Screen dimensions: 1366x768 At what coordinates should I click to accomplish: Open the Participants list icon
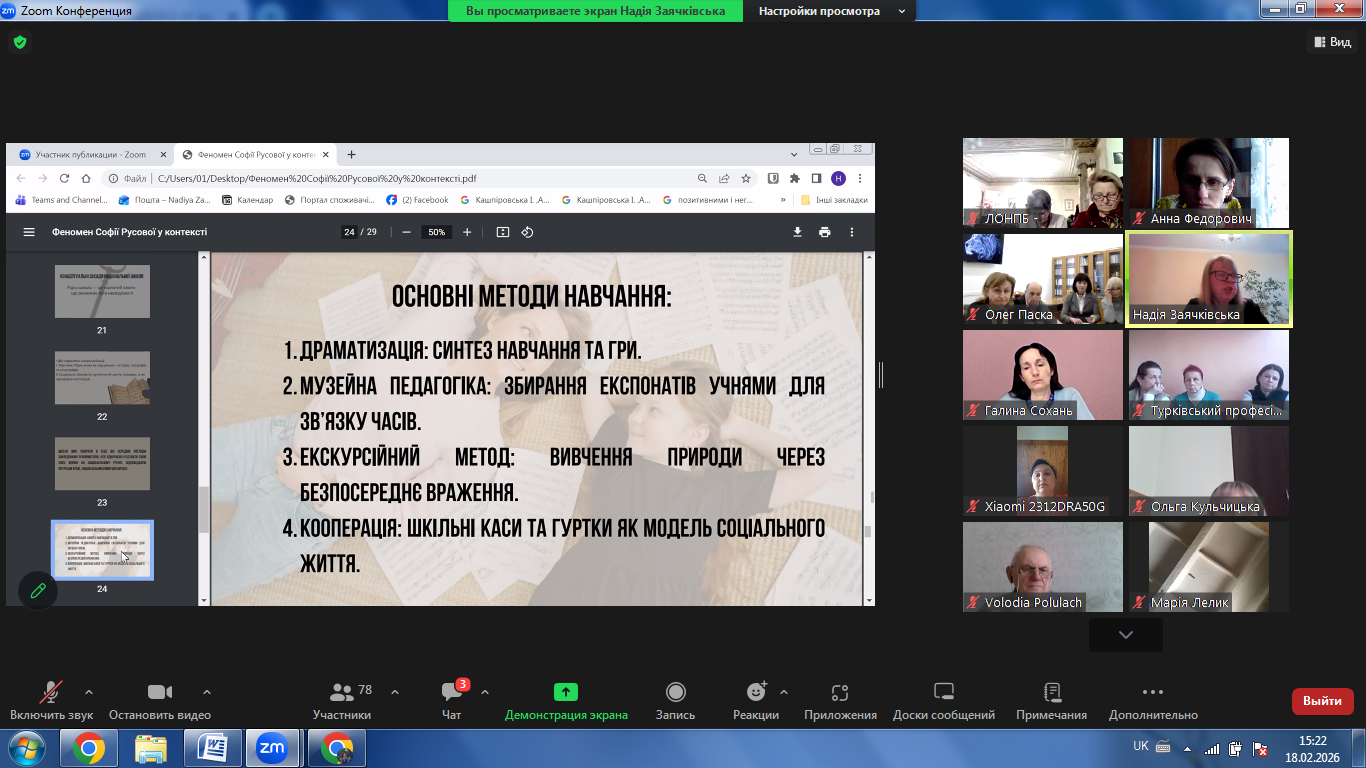pos(342,693)
